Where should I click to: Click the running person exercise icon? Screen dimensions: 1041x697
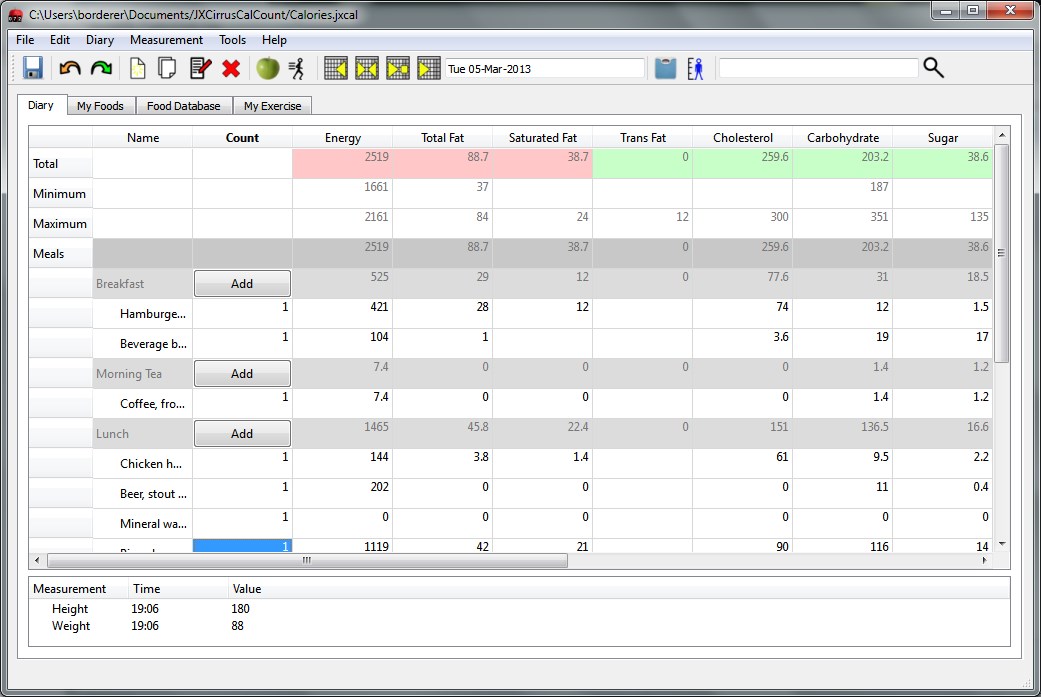click(296, 68)
